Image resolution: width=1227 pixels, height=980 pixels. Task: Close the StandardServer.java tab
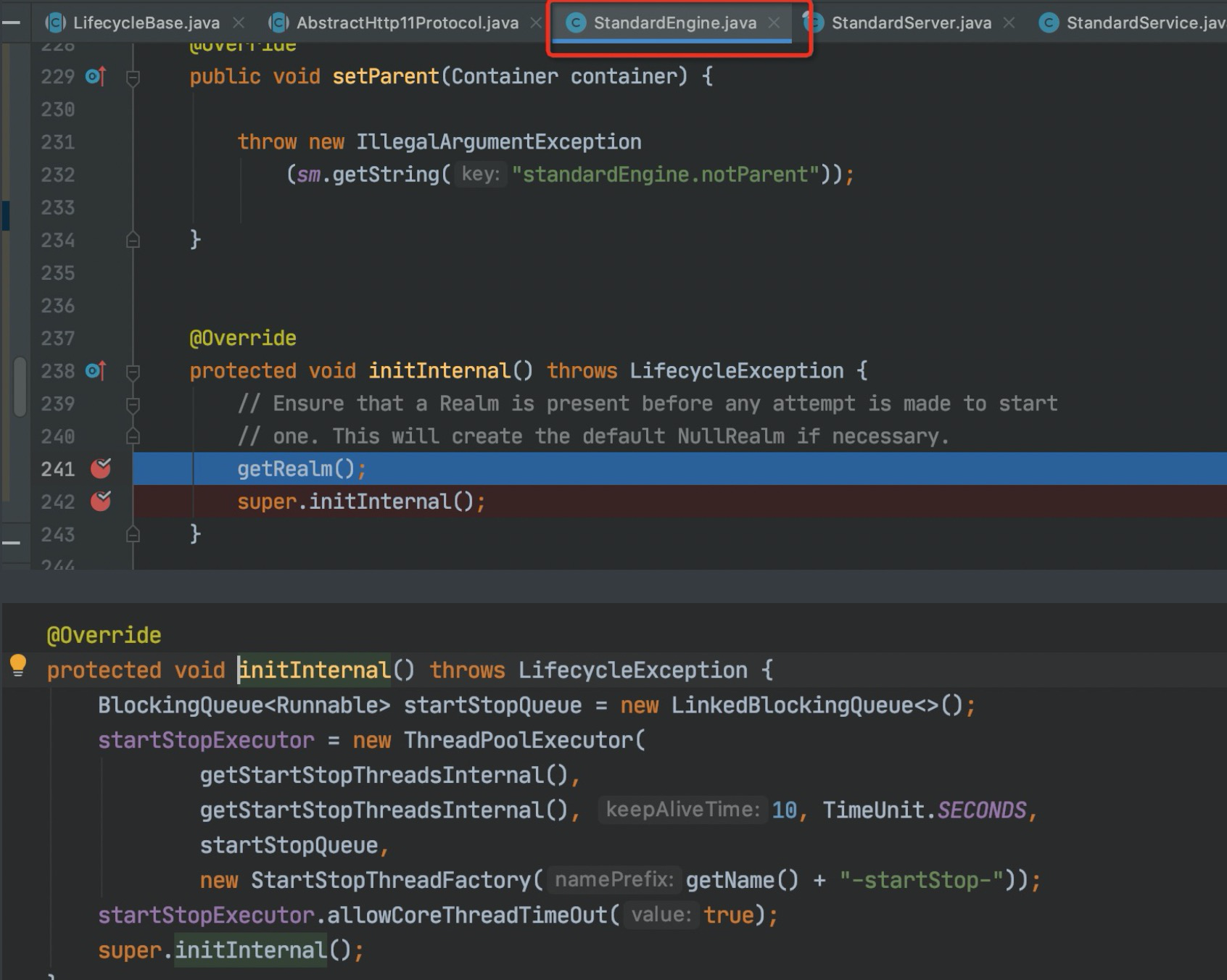[1009, 23]
